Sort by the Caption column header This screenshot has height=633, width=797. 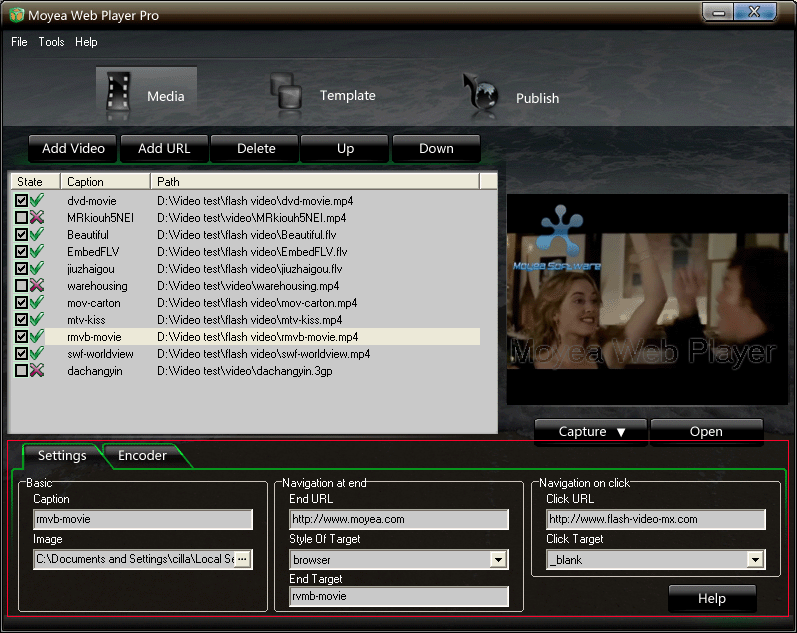pos(105,182)
